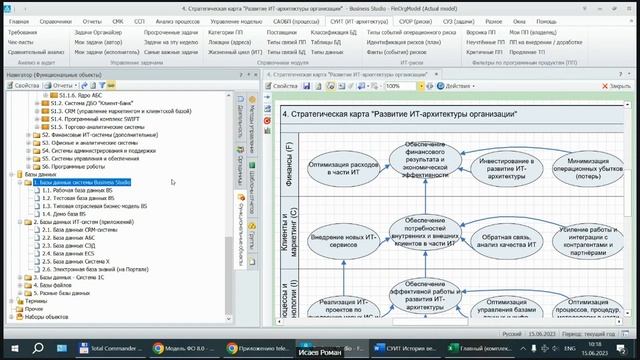This screenshot has height=360, width=640.
Task: Select 2.2 База данных АБС item
Action: [69, 238]
